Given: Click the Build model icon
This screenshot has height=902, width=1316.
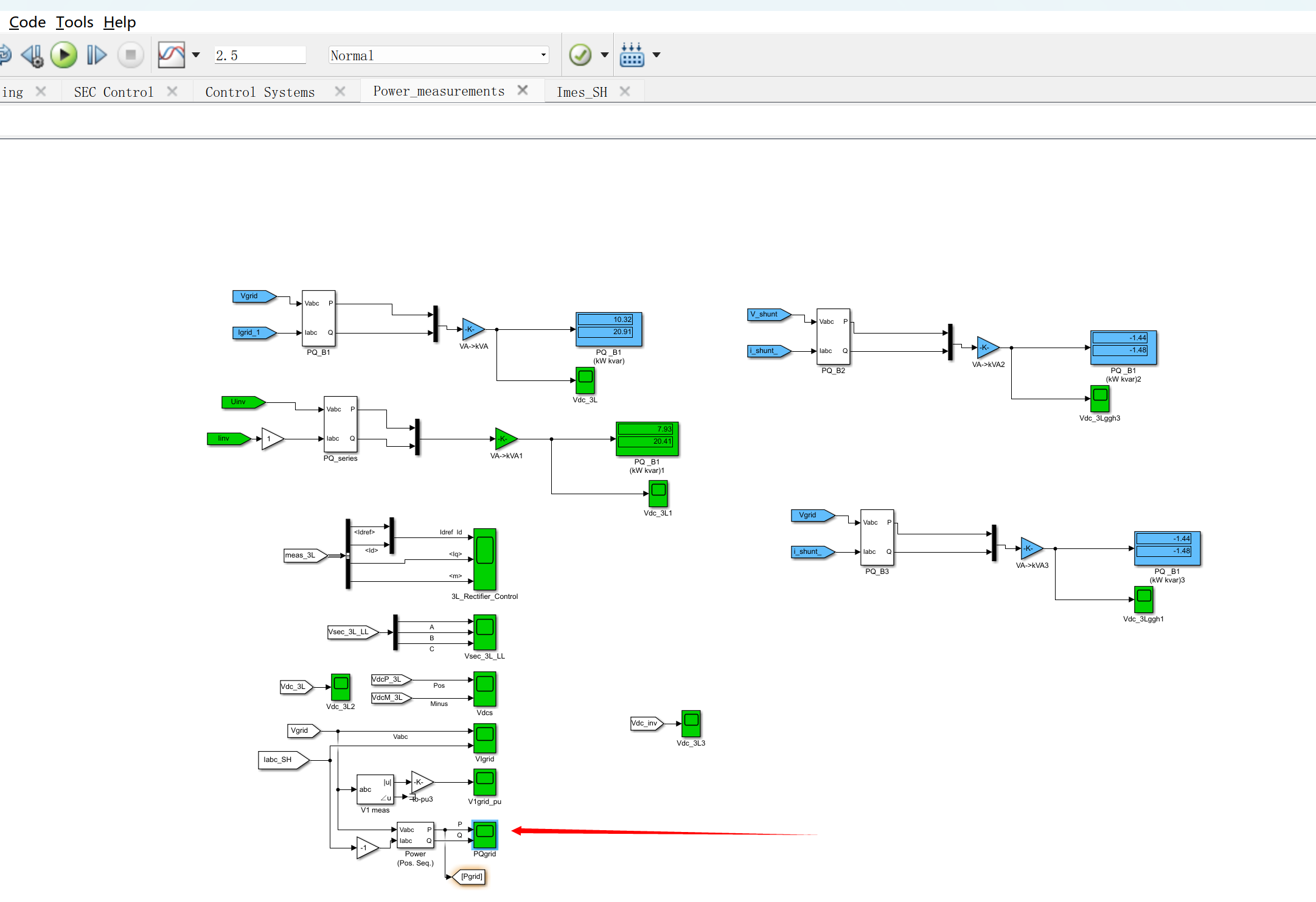Looking at the screenshot, I should click(x=632, y=55).
